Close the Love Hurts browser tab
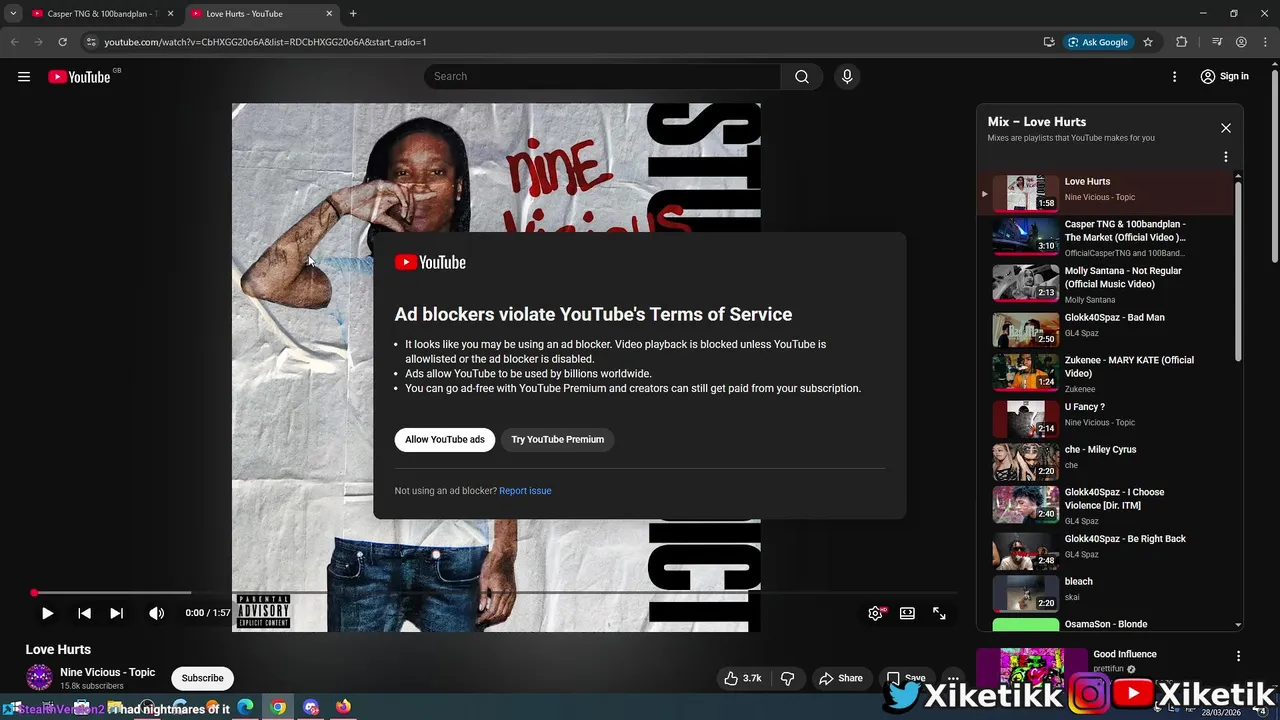The height and width of the screenshot is (720, 1280). click(329, 14)
